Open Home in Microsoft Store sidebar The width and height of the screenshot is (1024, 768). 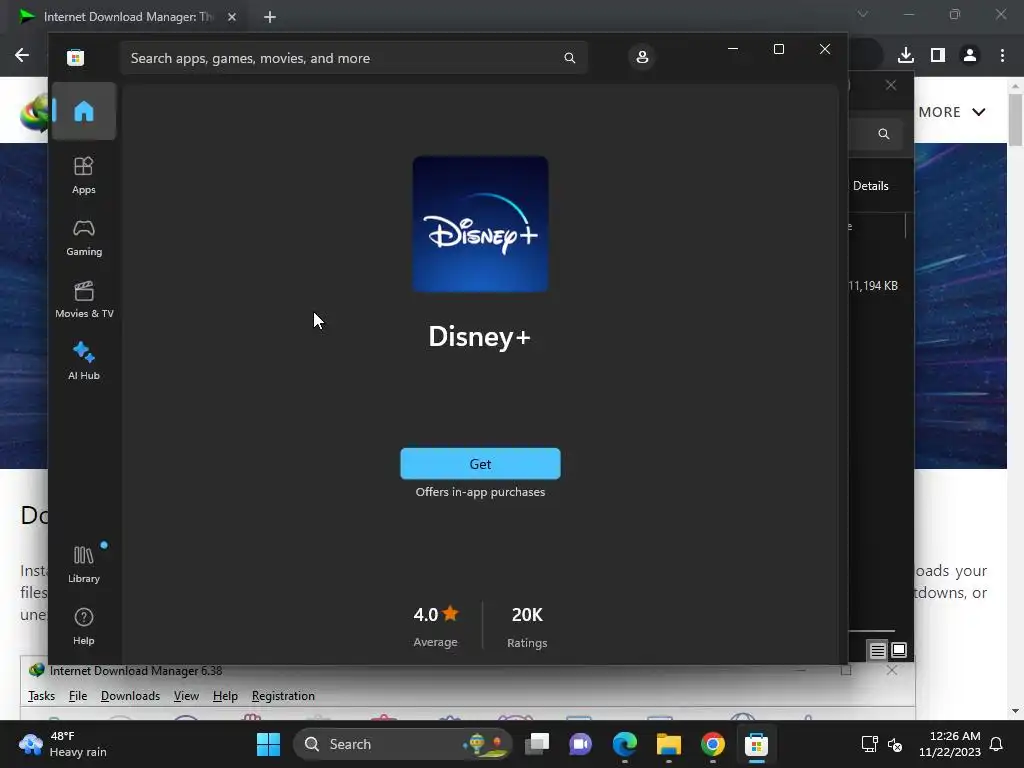click(84, 111)
